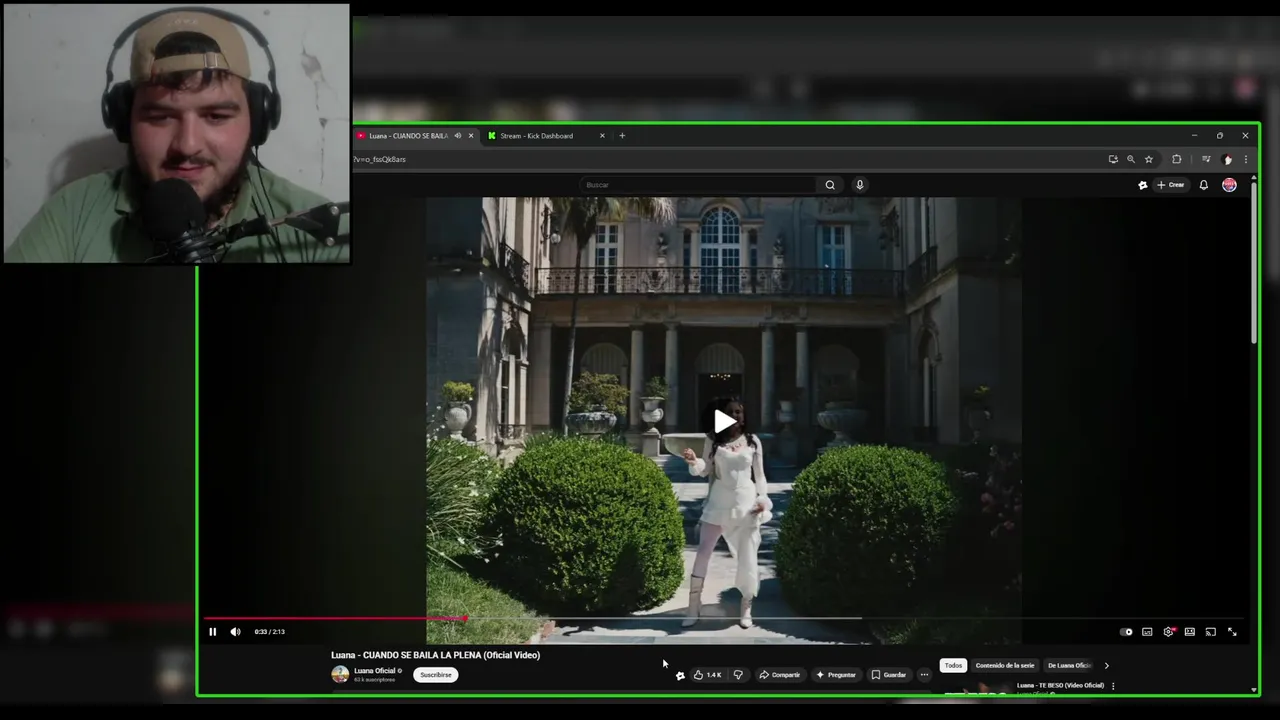
Task: Turn on subtitles with the captions icon
Action: 1147,631
